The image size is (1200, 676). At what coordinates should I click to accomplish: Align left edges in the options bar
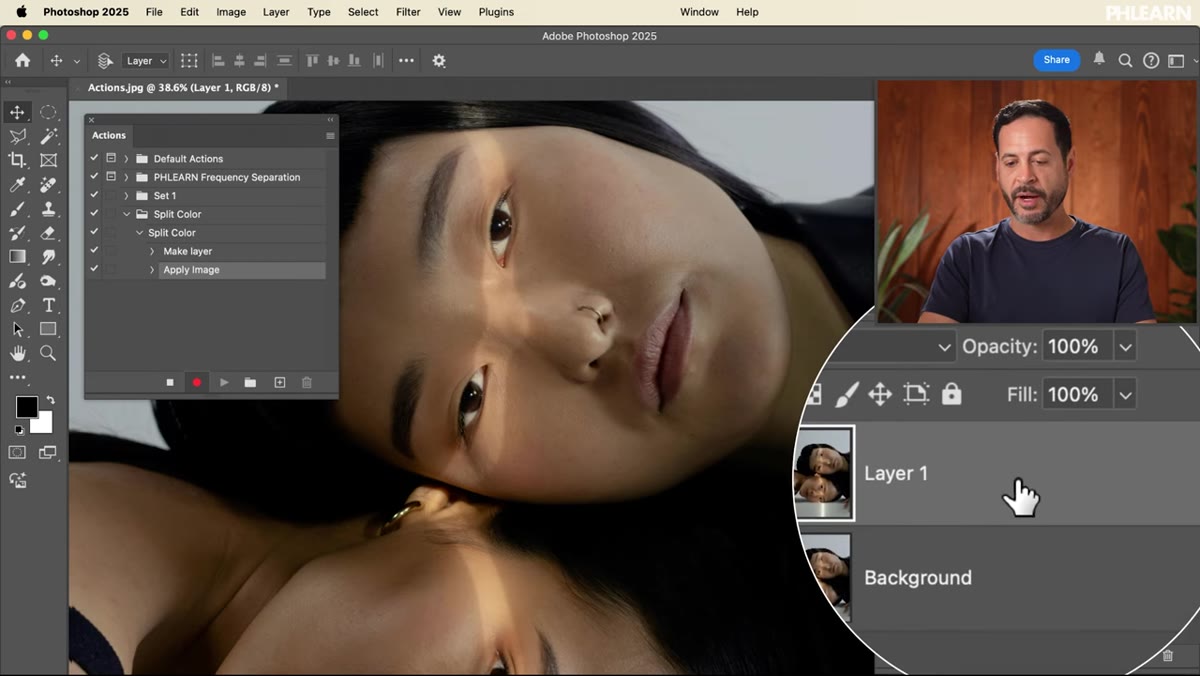coord(218,60)
